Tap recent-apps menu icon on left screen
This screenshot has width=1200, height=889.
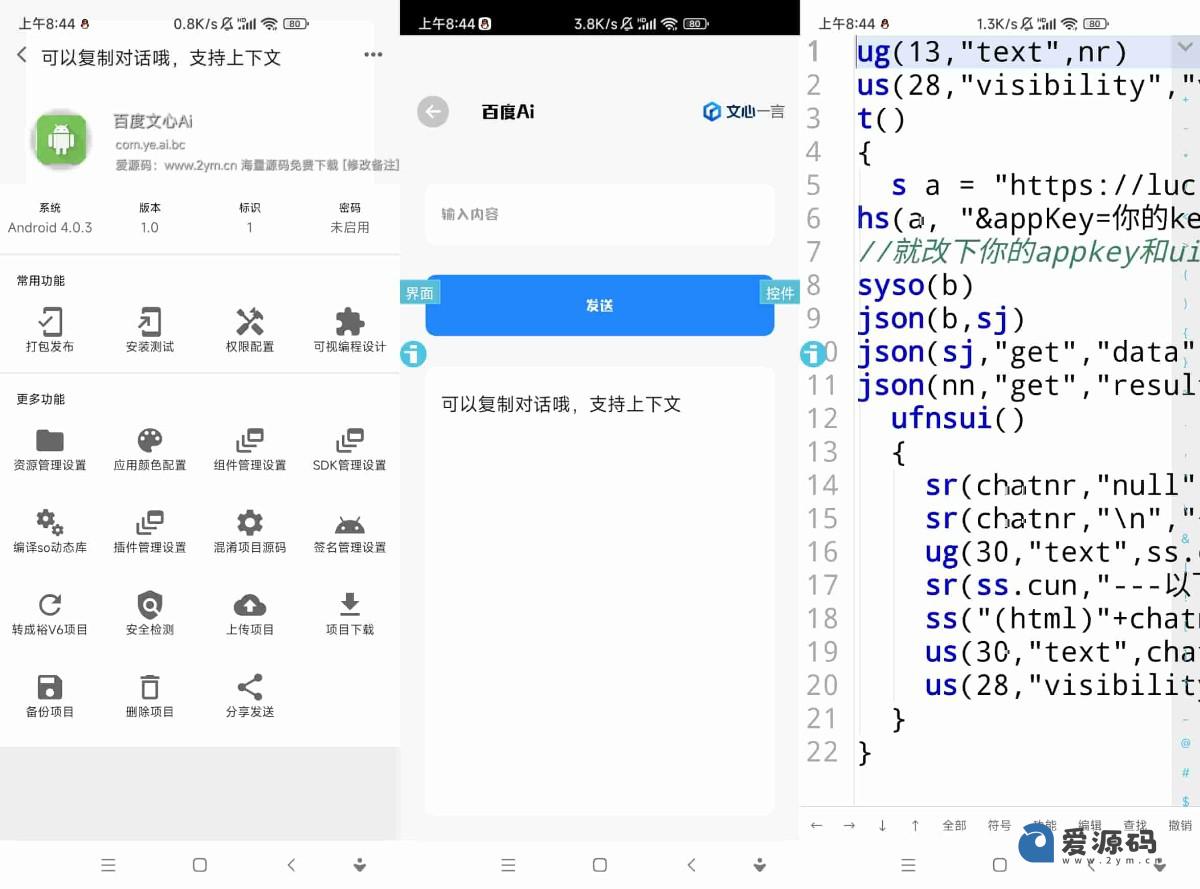(109, 865)
